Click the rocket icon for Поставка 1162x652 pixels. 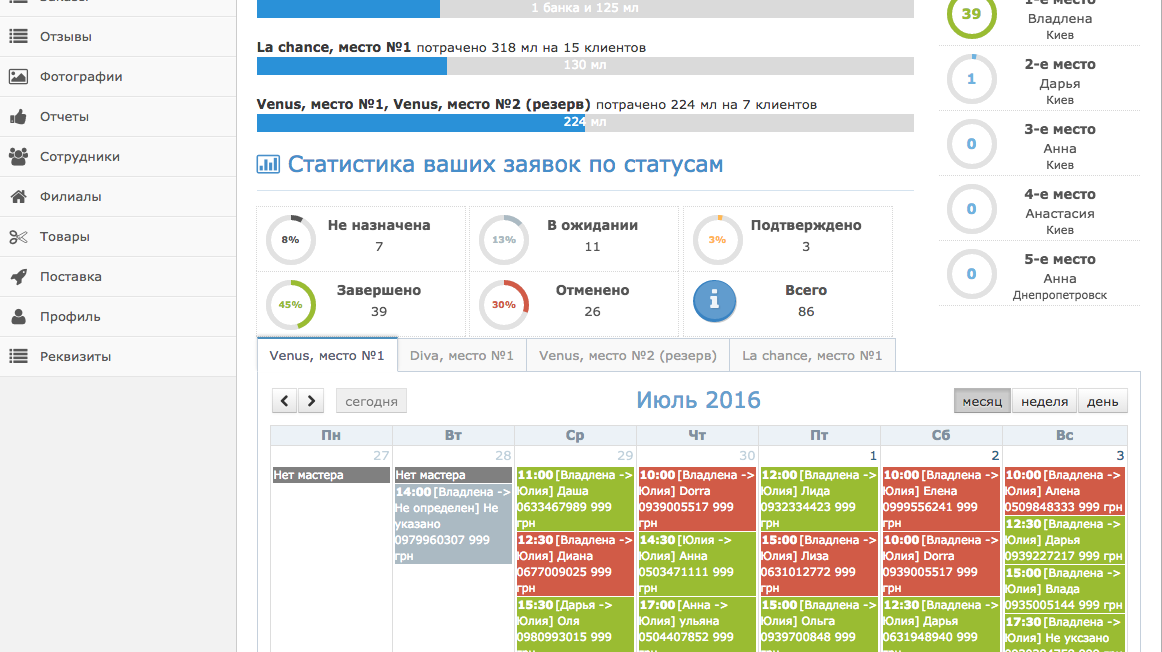(x=19, y=276)
